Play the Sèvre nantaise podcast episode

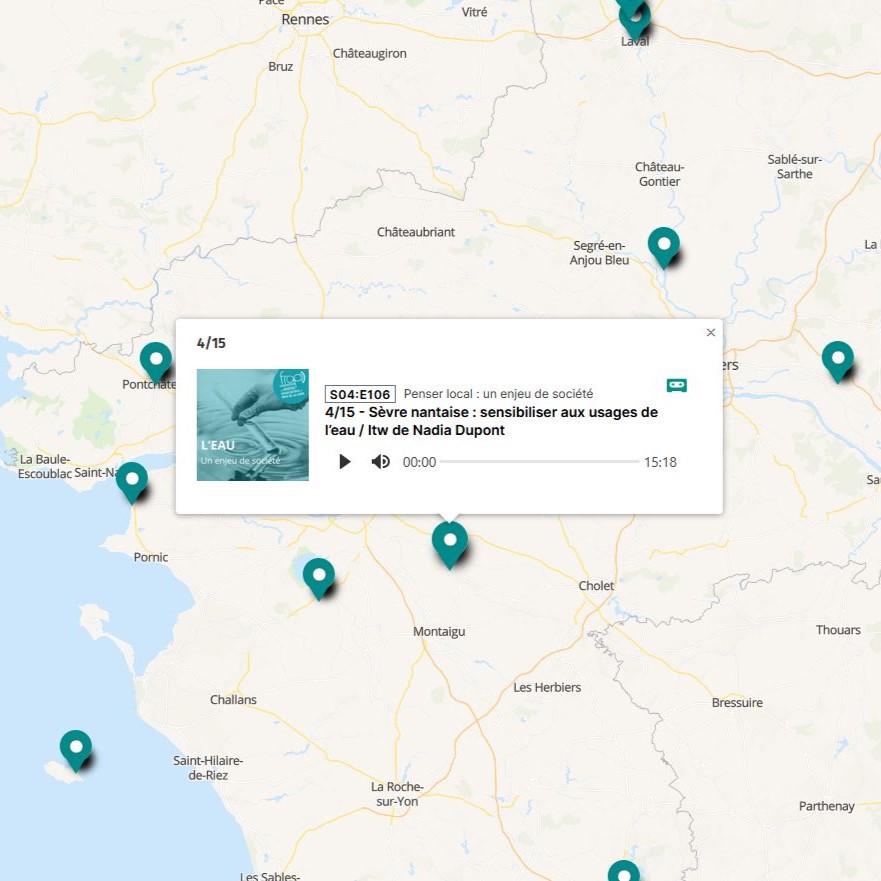pos(345,462)
